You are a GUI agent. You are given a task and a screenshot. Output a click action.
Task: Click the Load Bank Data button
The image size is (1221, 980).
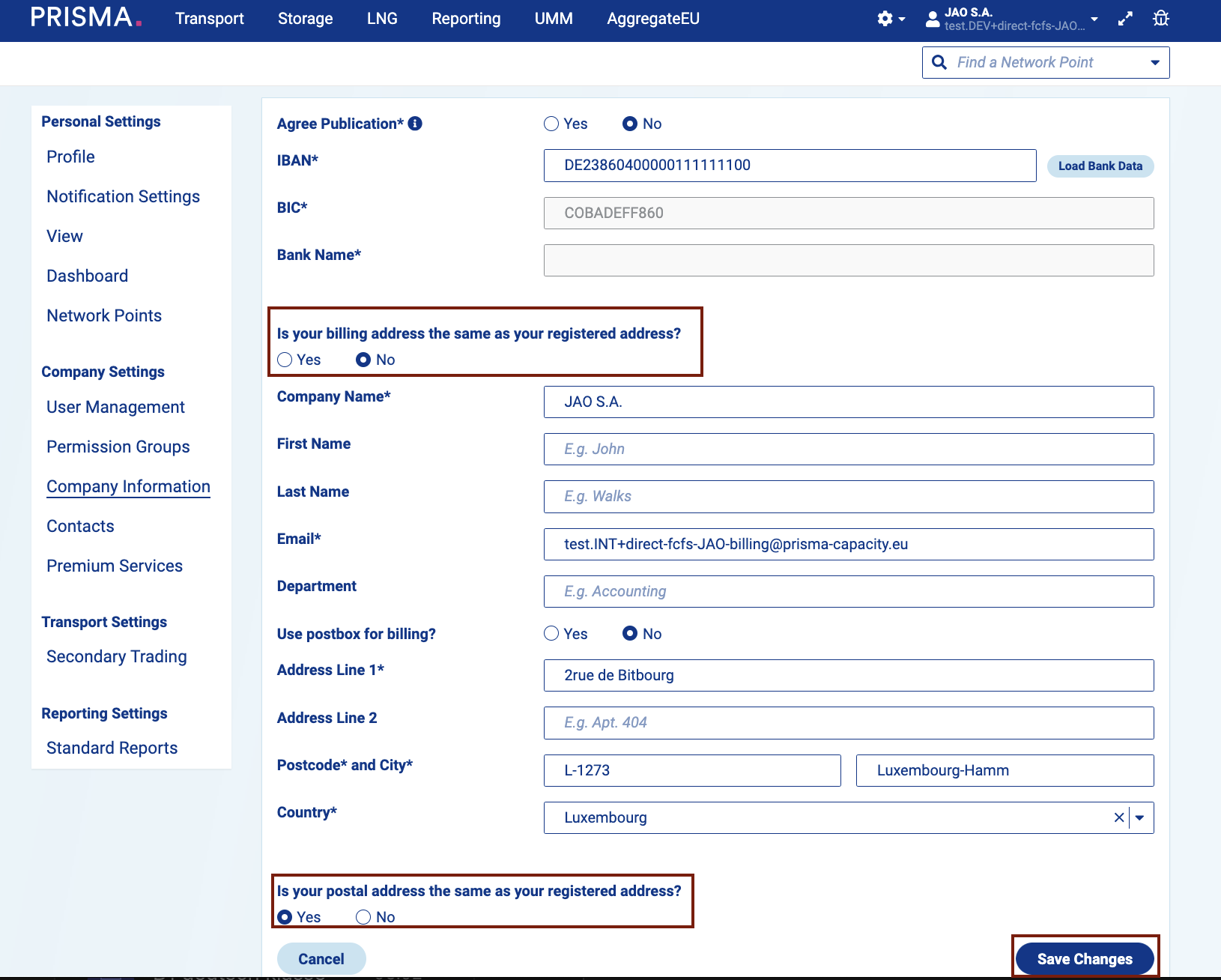[x=1100, y=166]
